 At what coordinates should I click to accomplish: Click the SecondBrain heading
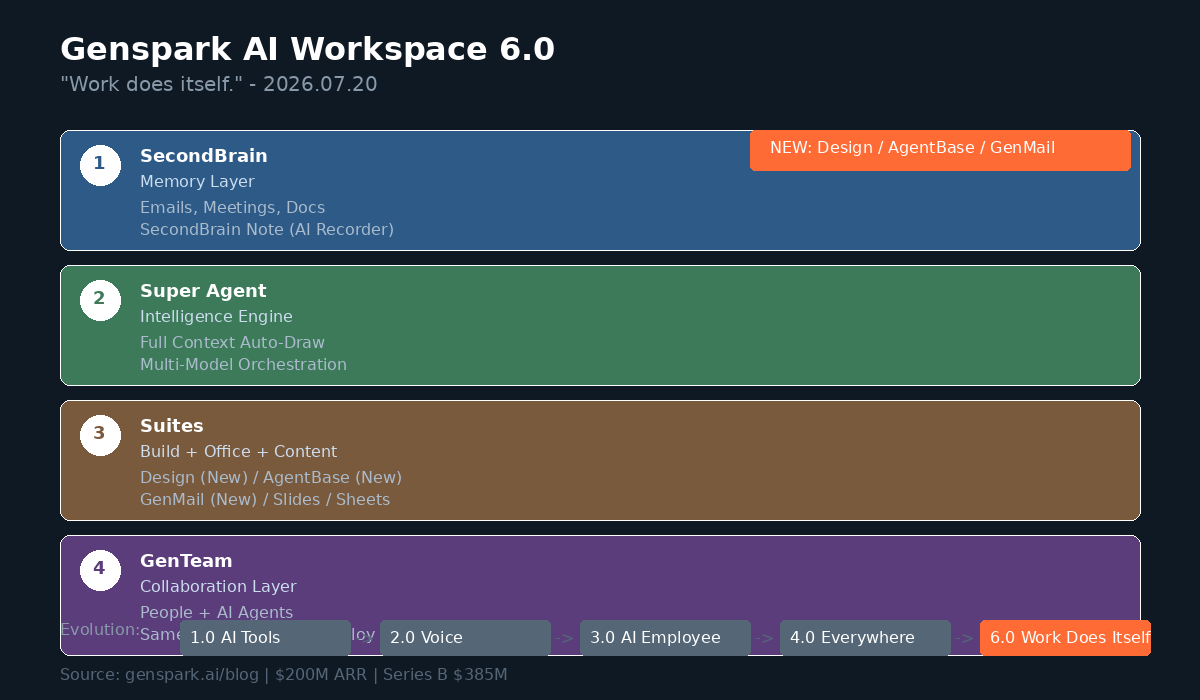204,156
